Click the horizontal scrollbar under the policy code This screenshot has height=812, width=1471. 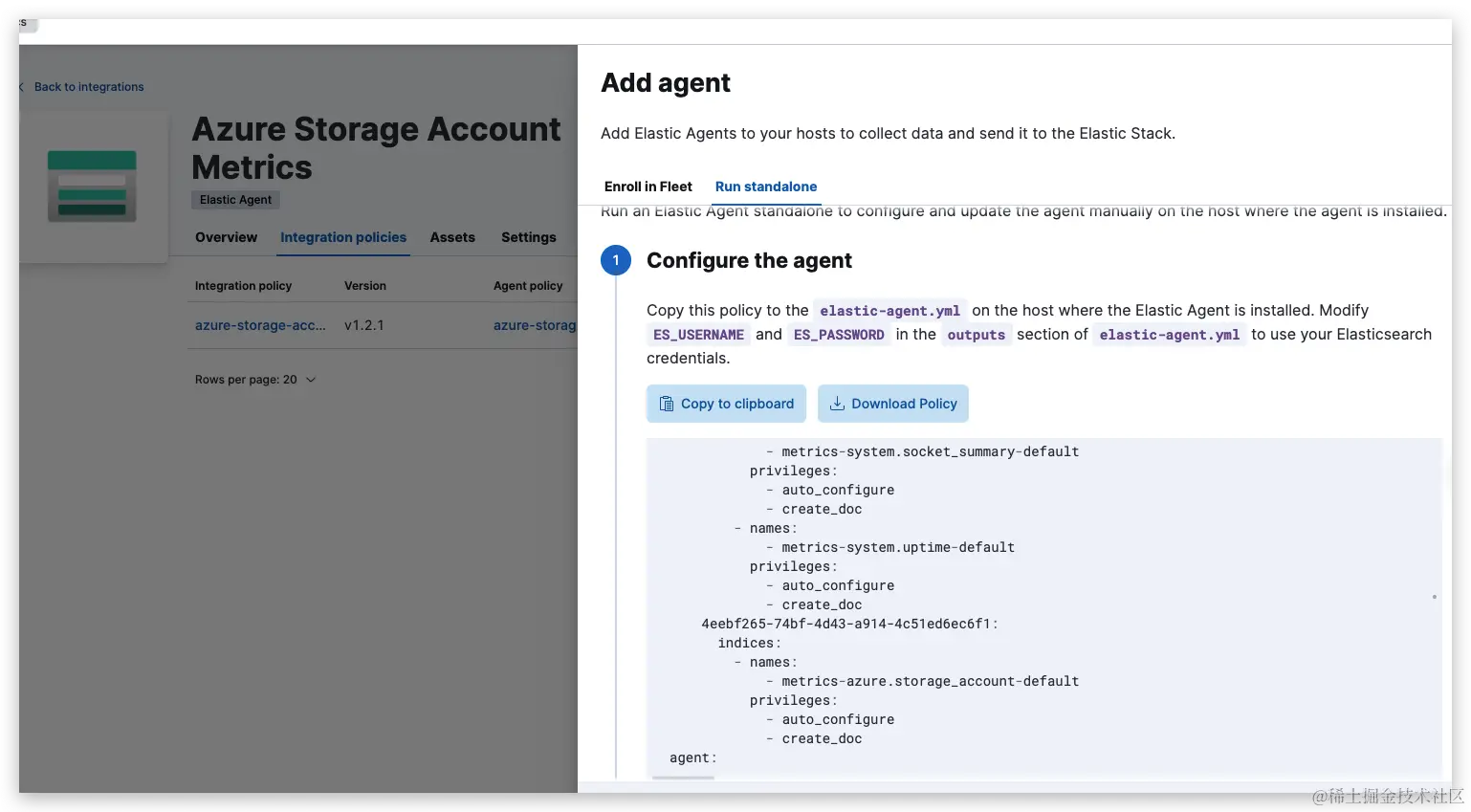pos(683,778)
